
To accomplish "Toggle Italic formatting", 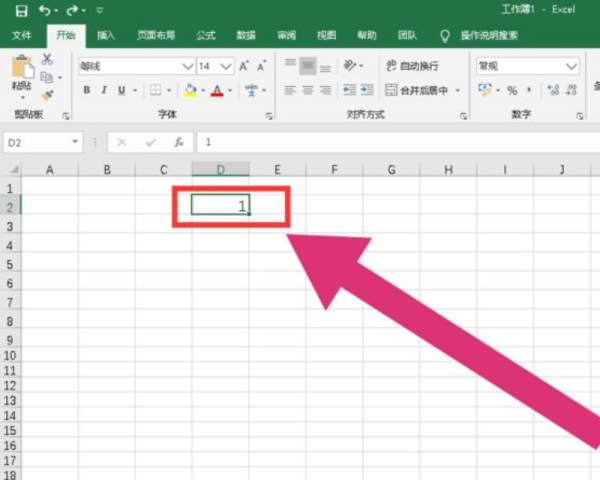I will pyautogui.click(x=104, y=90).
